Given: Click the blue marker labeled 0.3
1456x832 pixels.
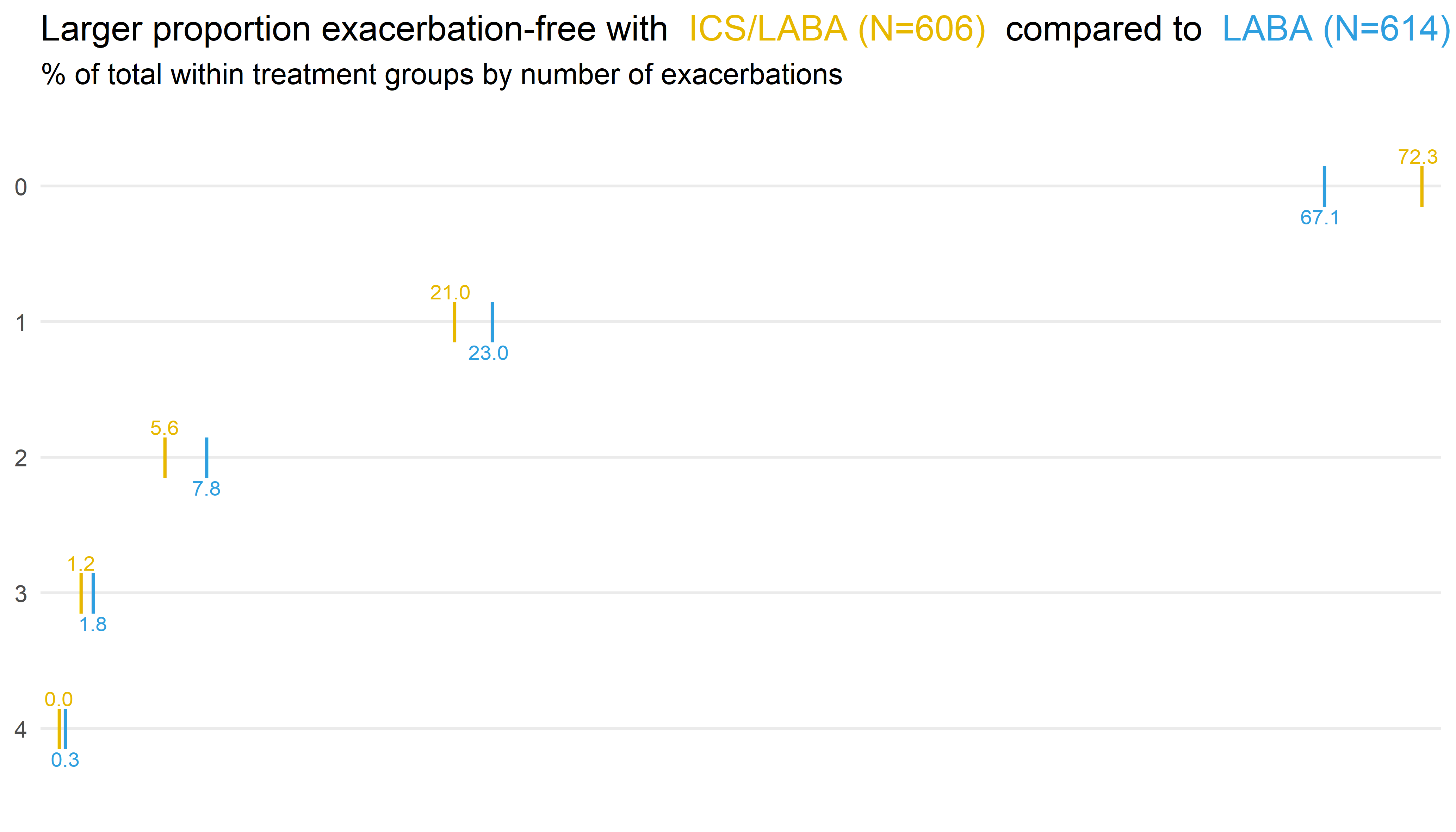Looking at the screenshot, I should pyautogui.click(x=66, y=728).
